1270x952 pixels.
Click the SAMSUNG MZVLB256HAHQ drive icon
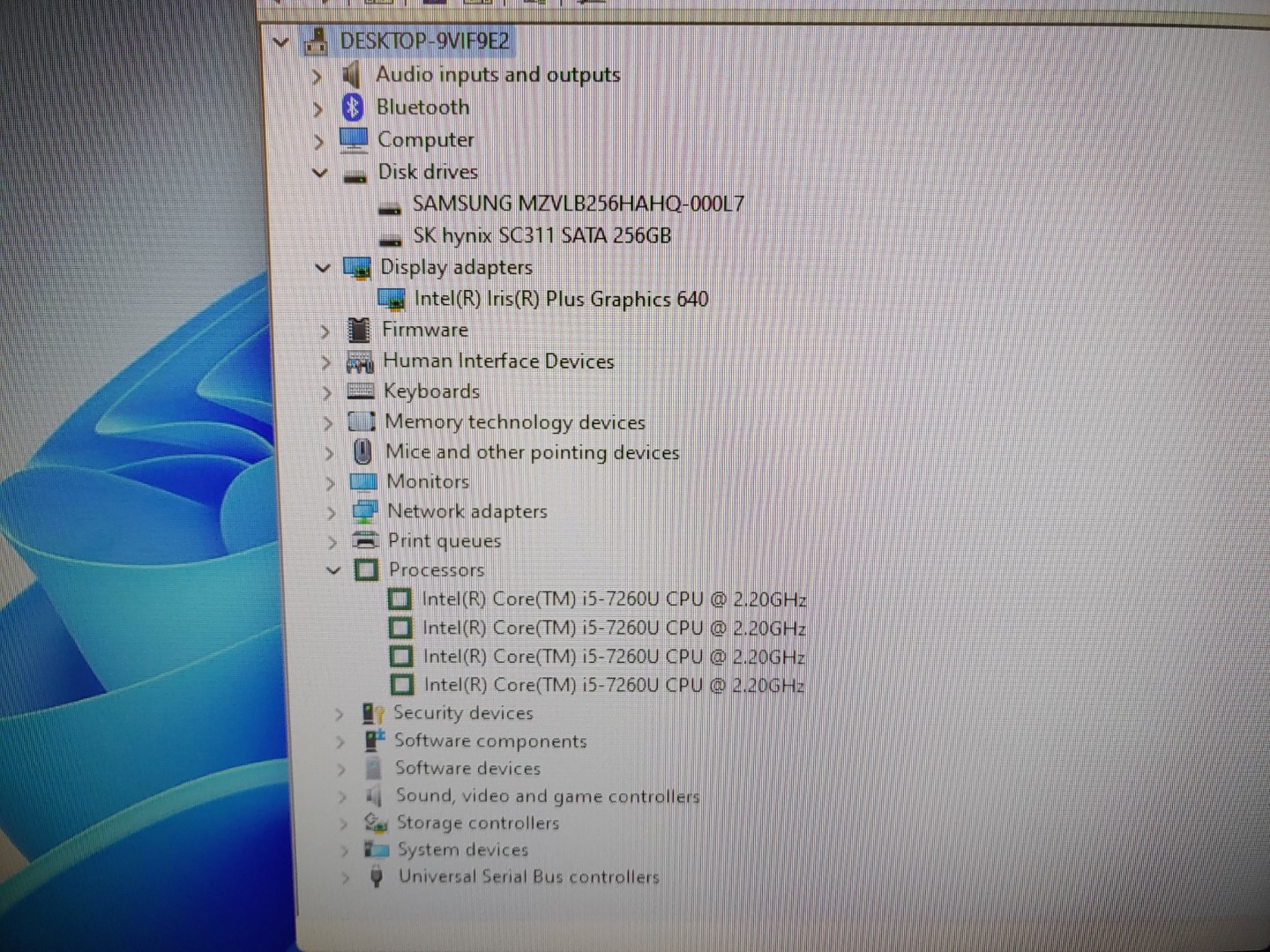390,208
